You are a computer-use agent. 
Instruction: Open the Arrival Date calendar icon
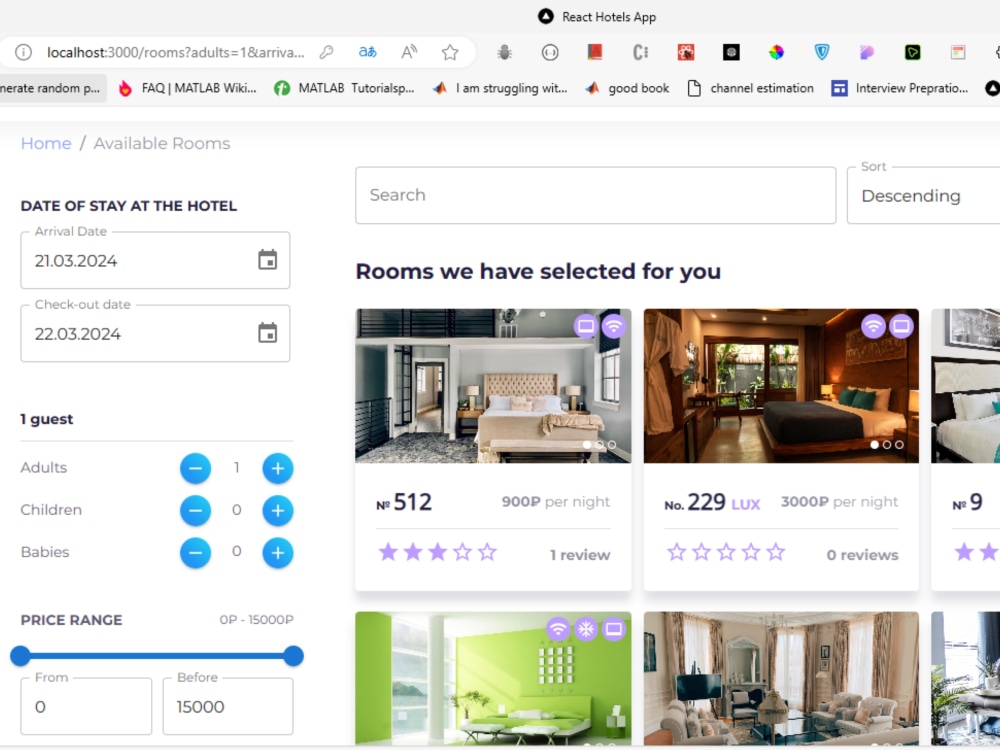267,258
